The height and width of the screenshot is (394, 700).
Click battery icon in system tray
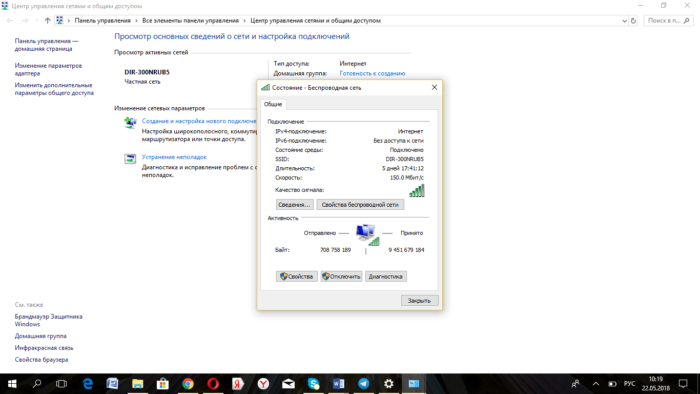point(612,384)
